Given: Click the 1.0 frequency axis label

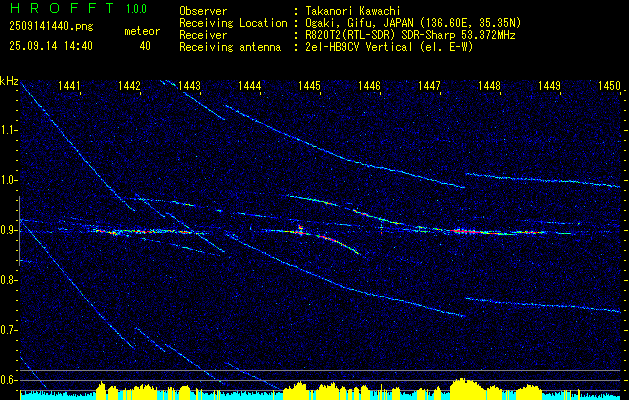Looking at the screenshot, I should tap(8, 180).
